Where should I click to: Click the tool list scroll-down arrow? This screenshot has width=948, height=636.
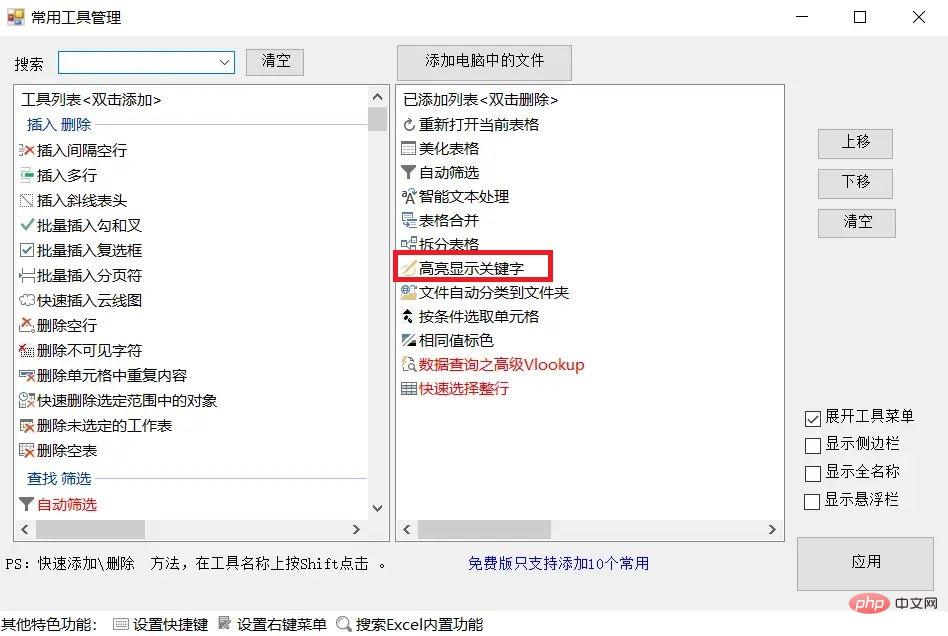click(x=377, y=508)
